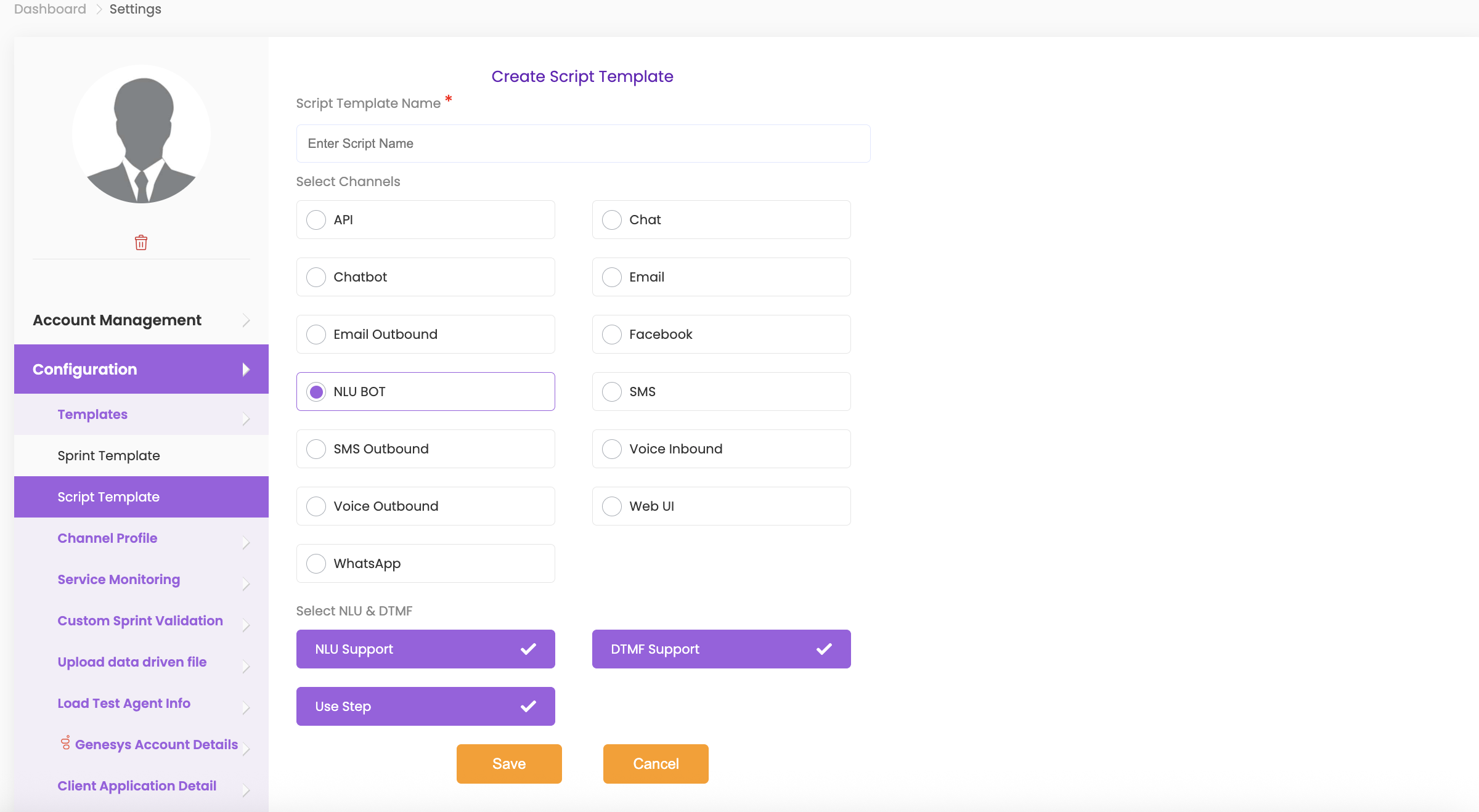
Task: Focus the Enter Script Name field
Action: click(583, 144)
